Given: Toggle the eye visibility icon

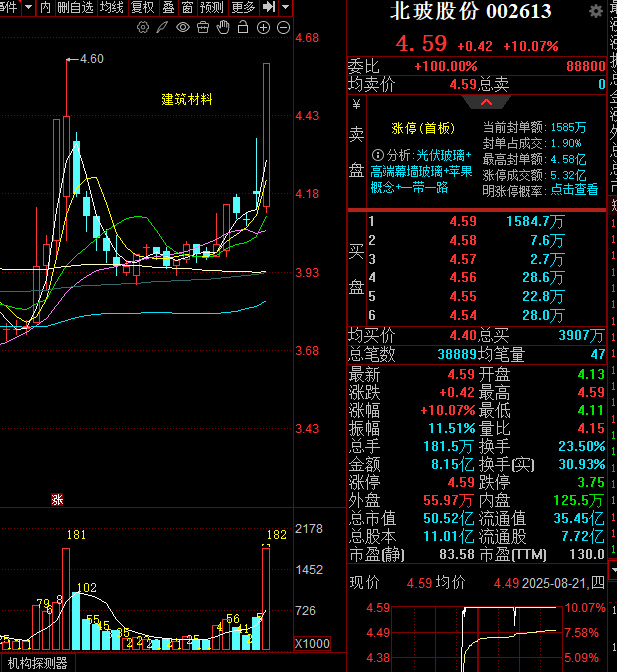Looking at the screenshot, I should coord(183,28).
